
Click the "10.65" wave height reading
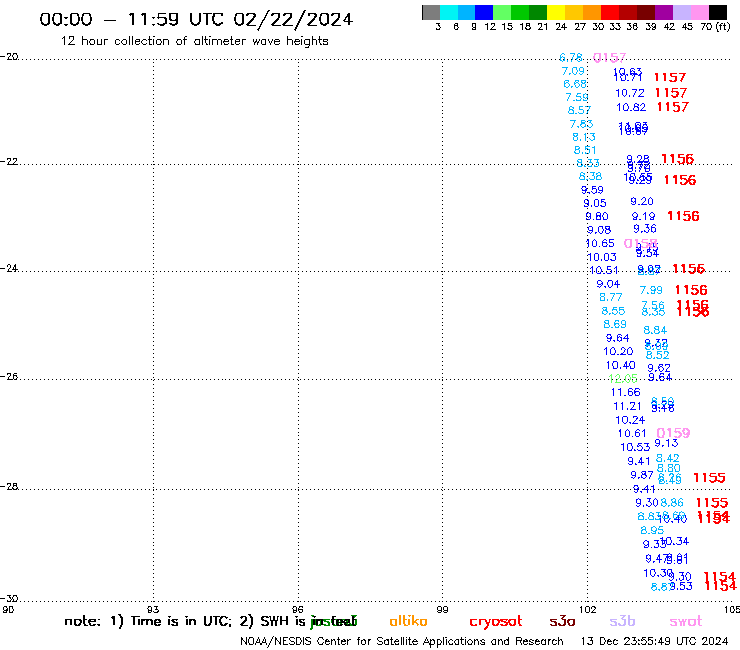pyautogui.click(x=600, y=244)
